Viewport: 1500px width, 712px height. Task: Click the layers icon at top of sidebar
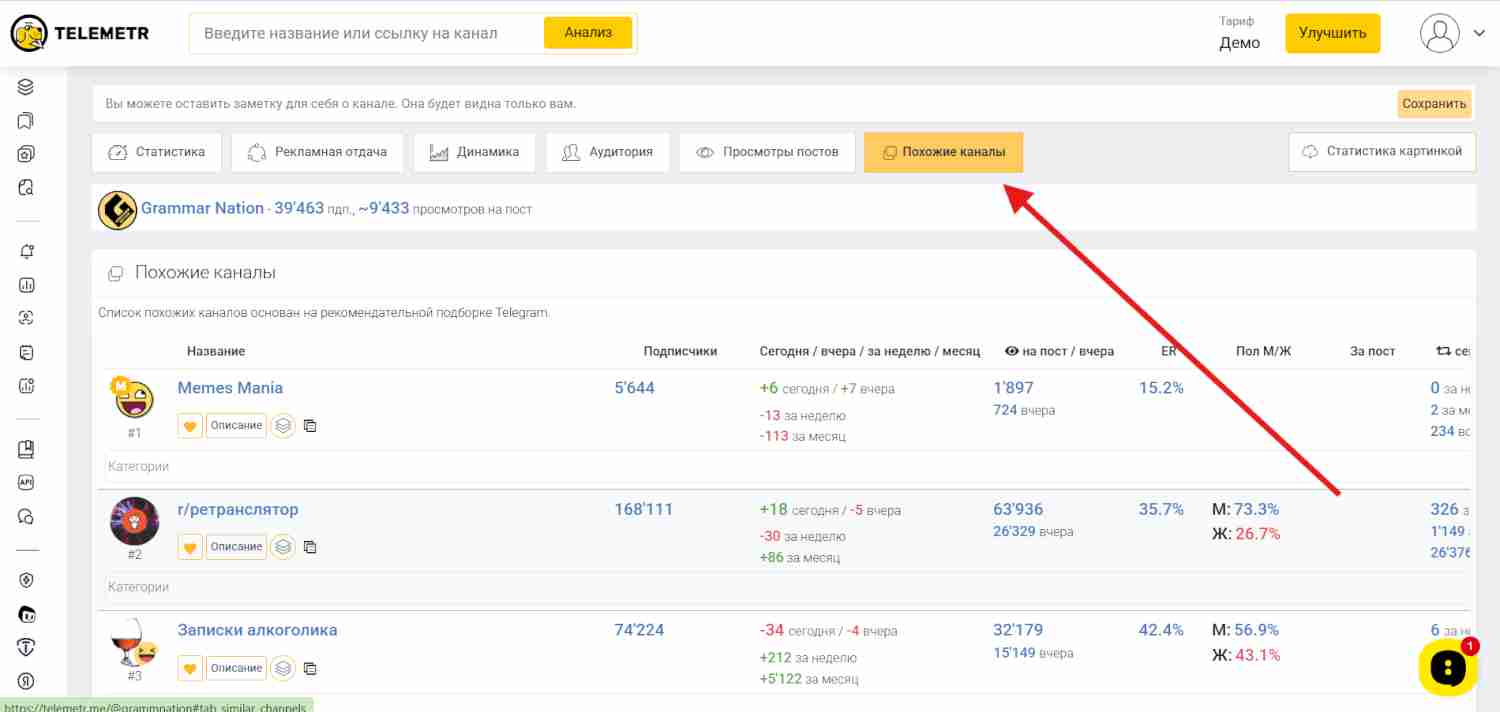coord(26,87)
